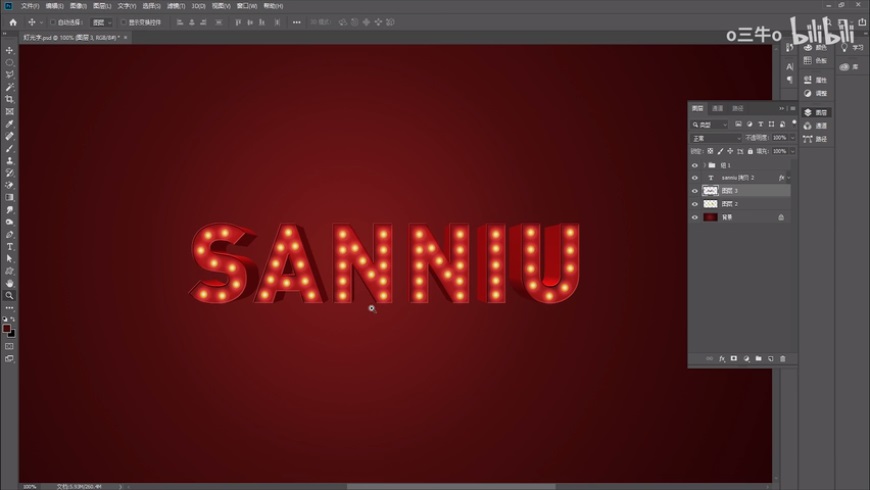
Task: Click the foreground color swatch
Action: point(6,327)
